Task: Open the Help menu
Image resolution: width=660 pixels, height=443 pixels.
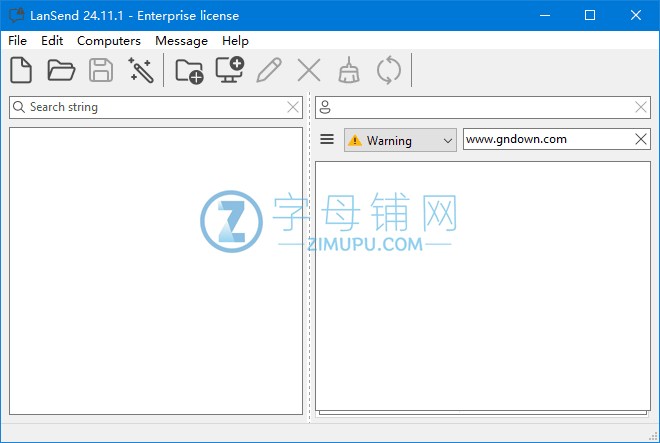Action: pyautogui.click(x=235, y=41)
